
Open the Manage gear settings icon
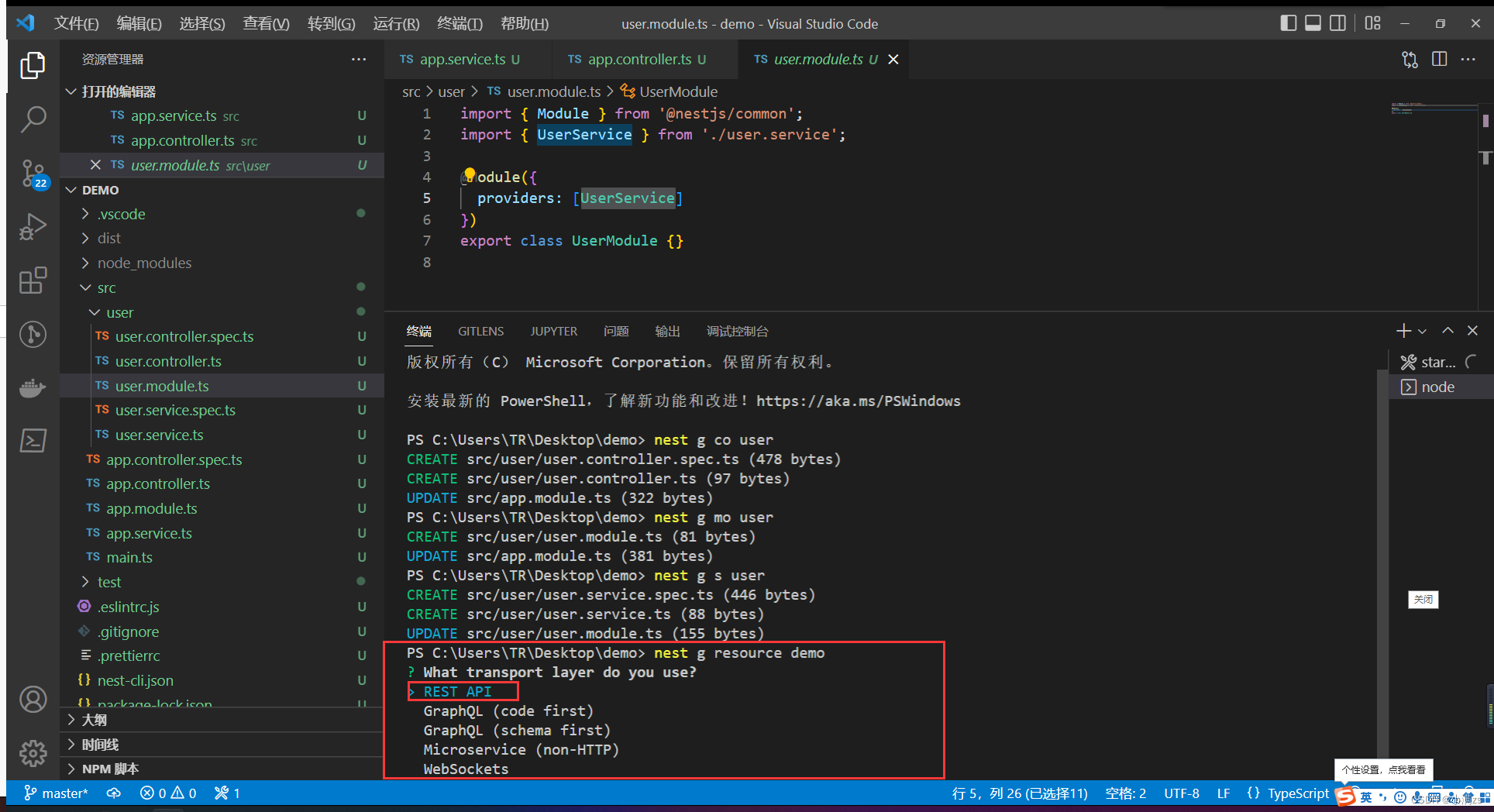(x=33, y=752)
